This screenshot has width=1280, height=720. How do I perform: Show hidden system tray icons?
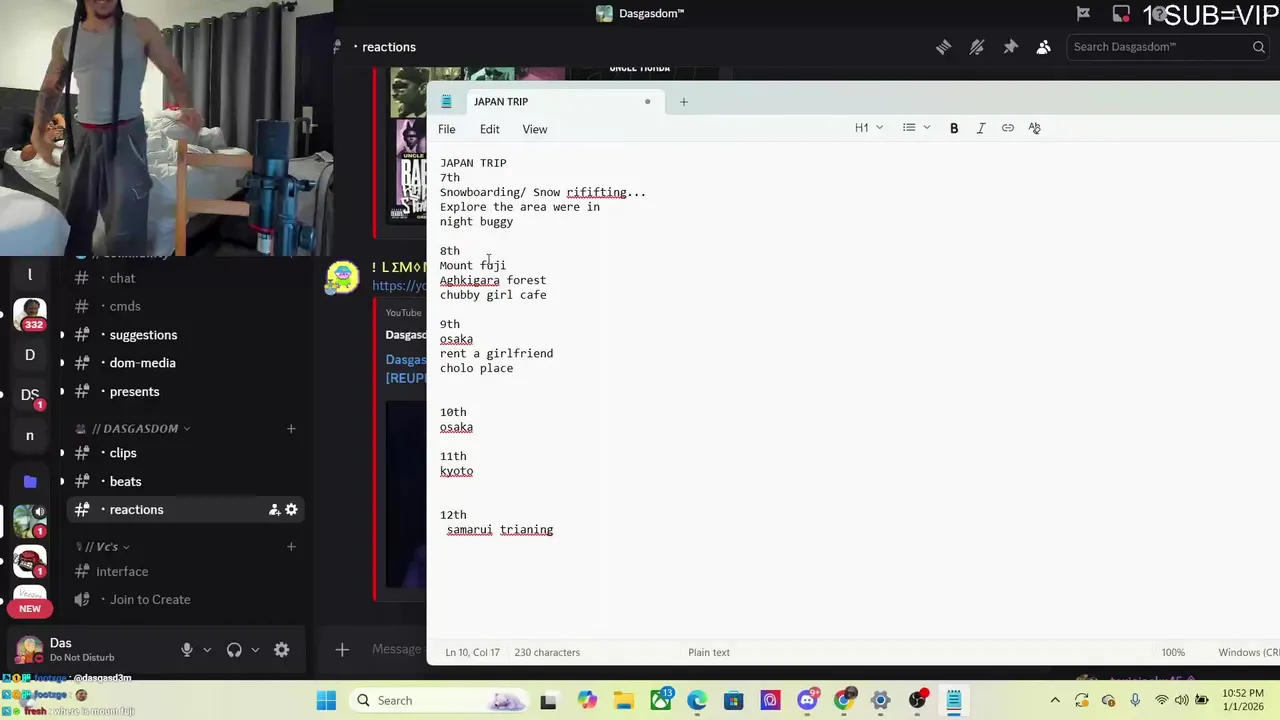click(1054, 701)
